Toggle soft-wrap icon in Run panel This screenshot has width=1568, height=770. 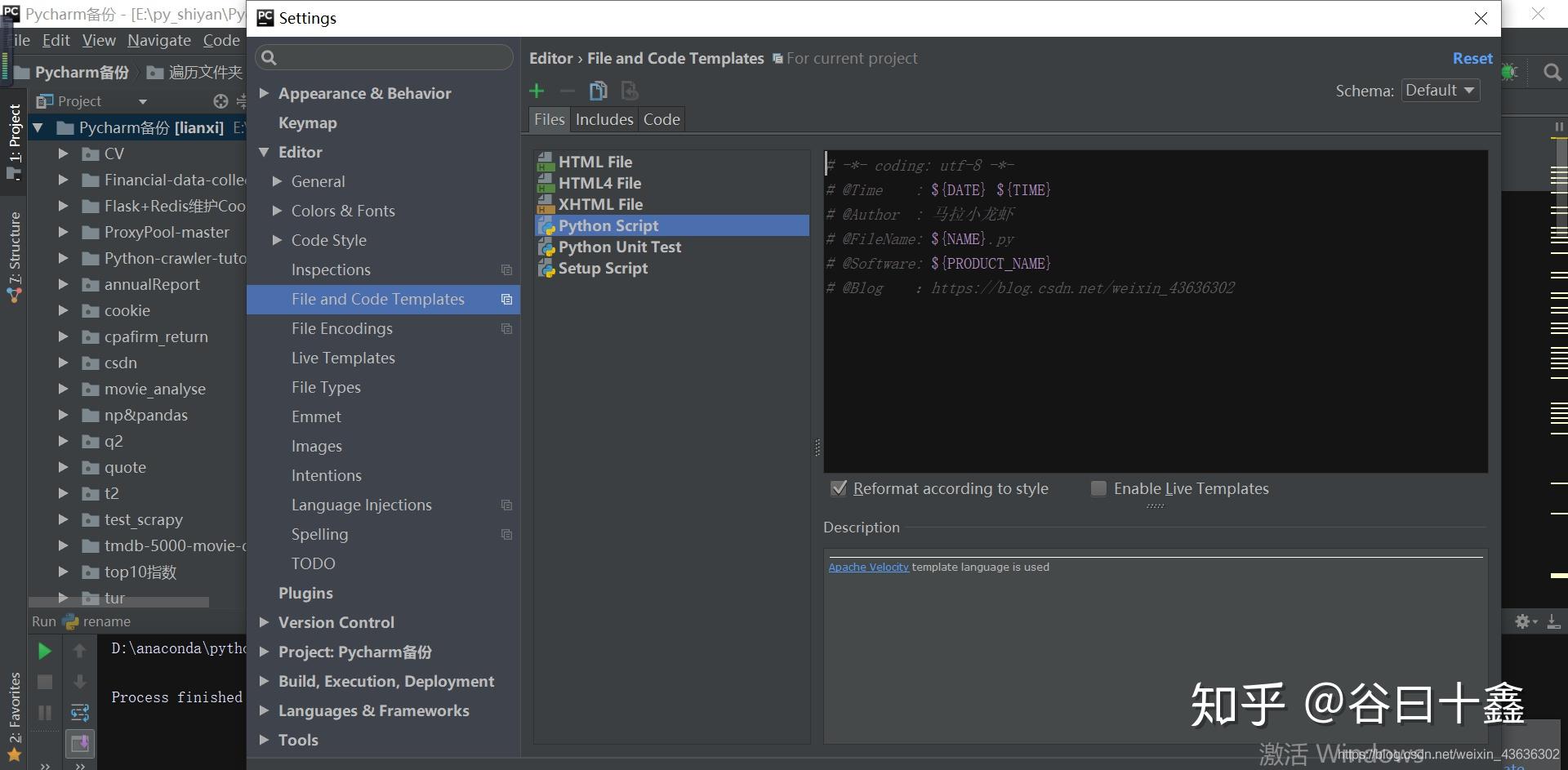79,713
